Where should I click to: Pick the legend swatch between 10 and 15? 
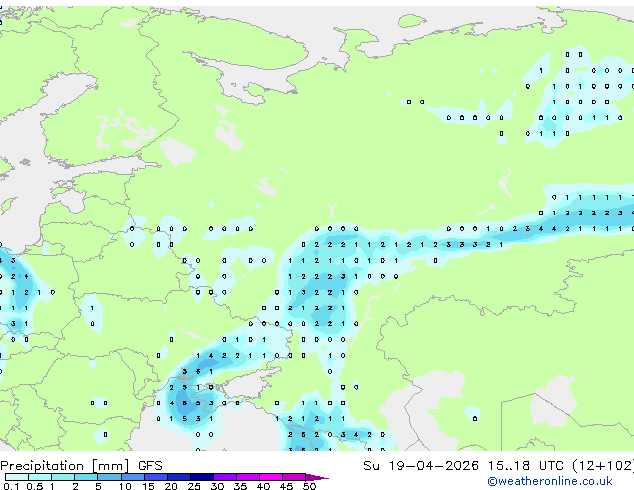tap(133, 477)
